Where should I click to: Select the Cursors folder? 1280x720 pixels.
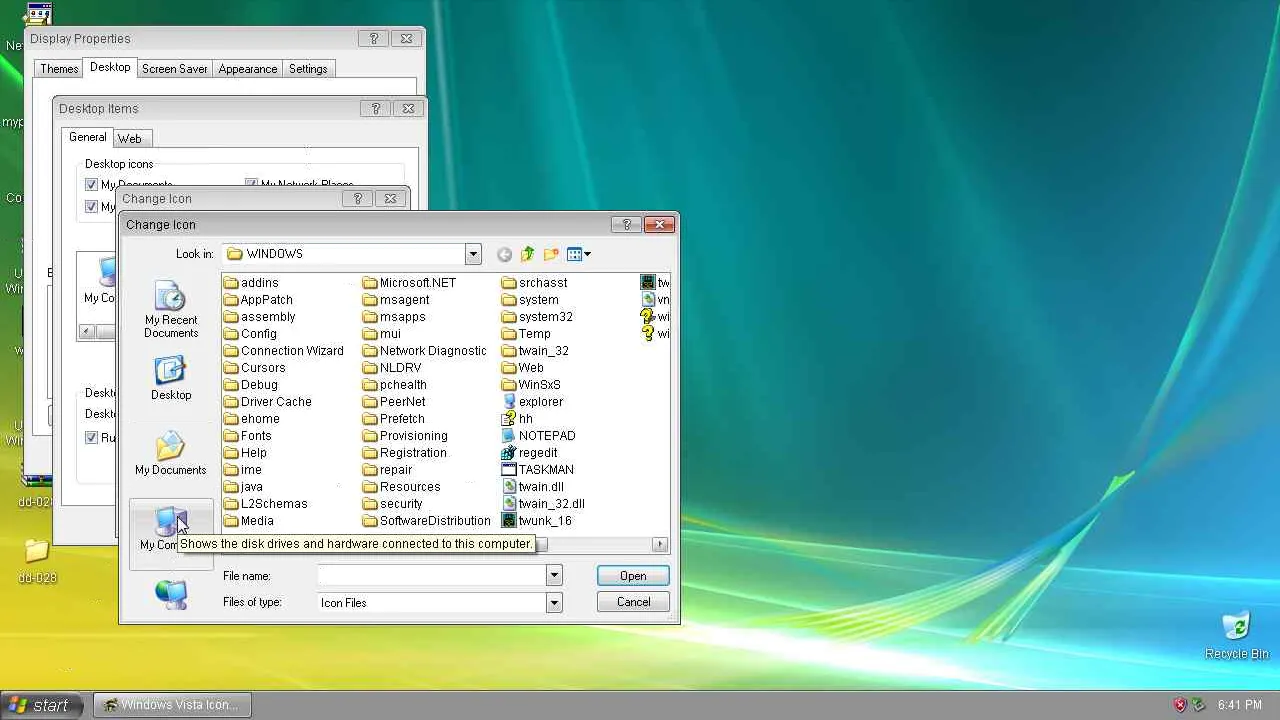(x=255, y=368)
